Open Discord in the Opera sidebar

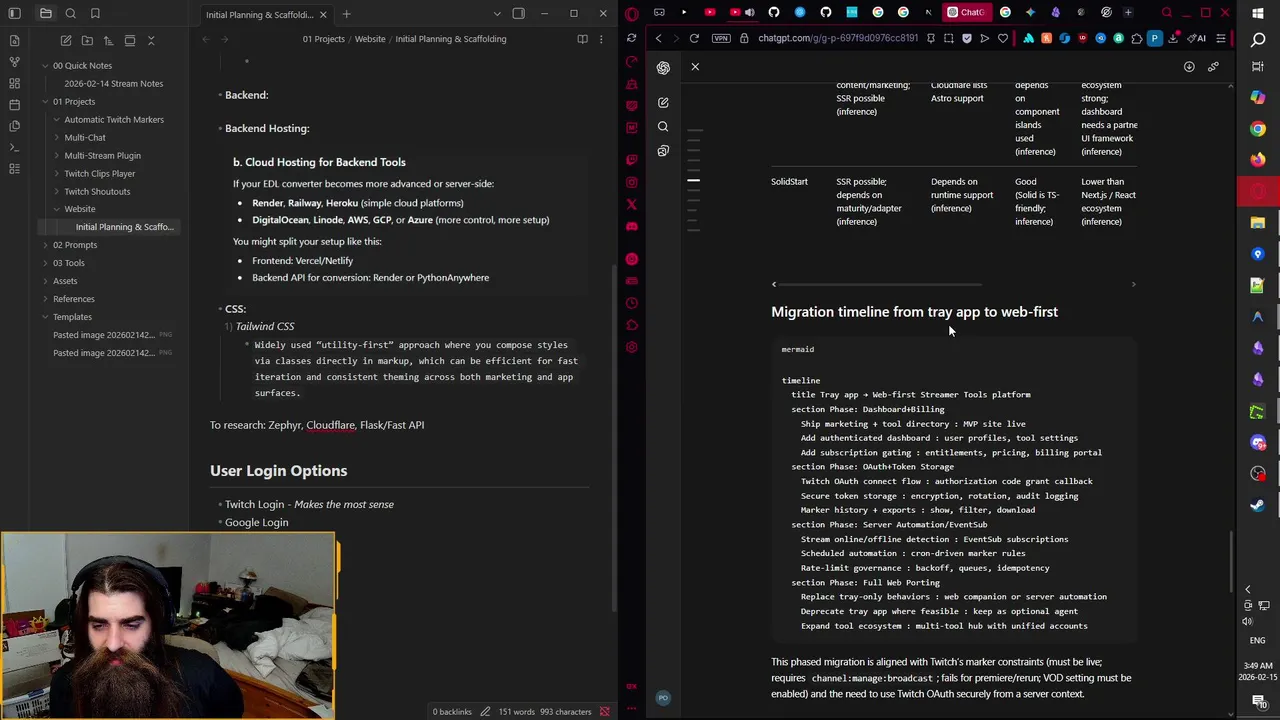click(631, 227)
